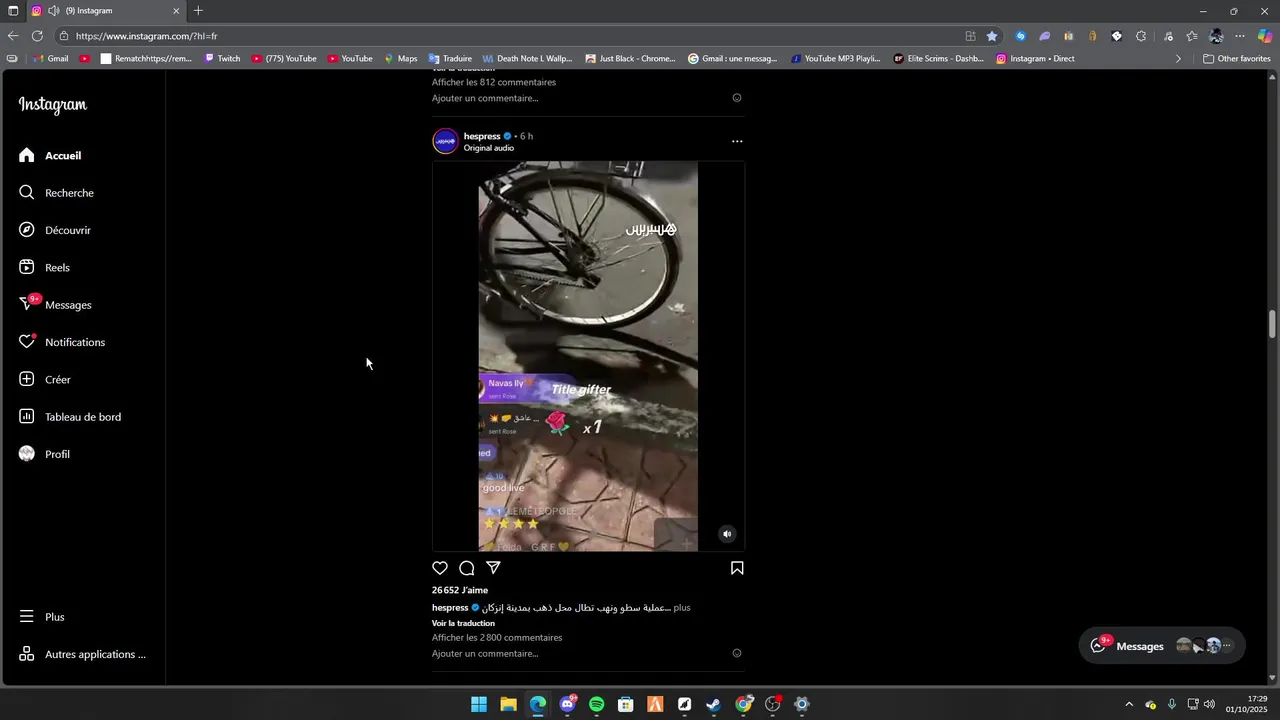Click the Original audio link
The height and width of the screenshot is (720, 1280).
489,148
